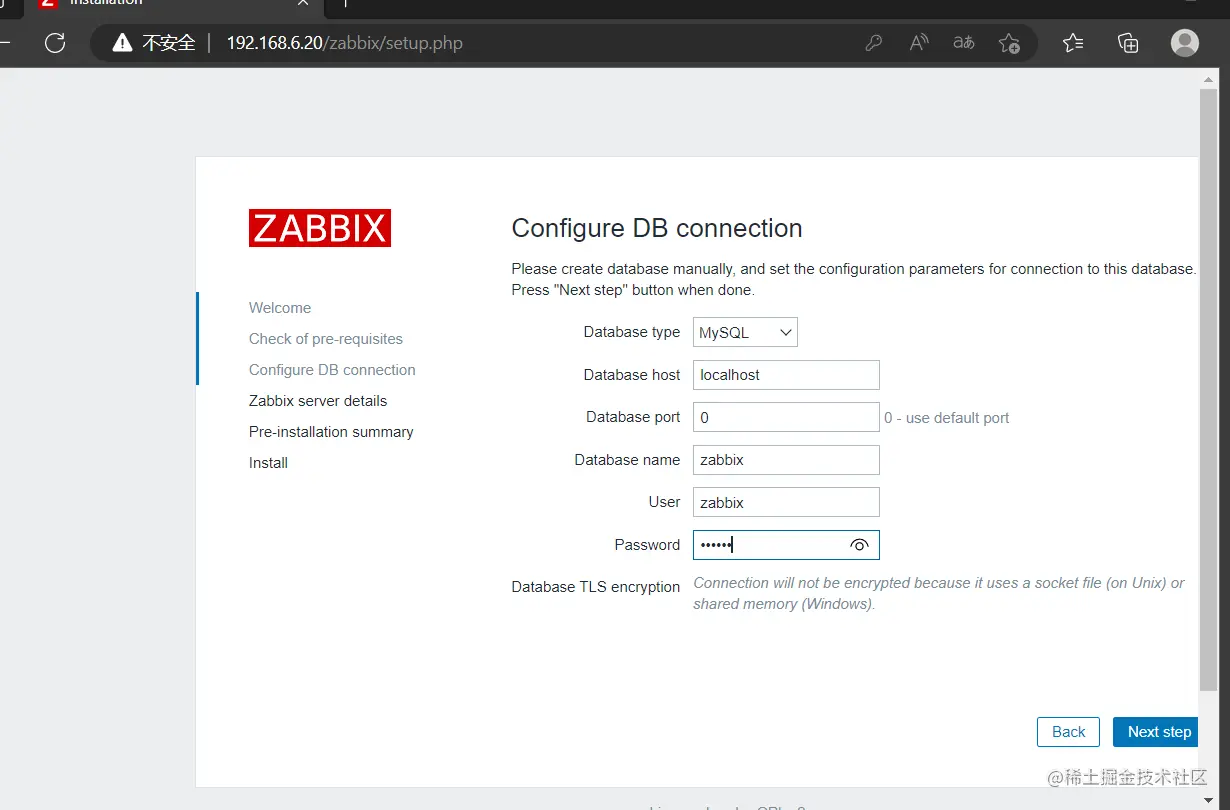This screenshot has height=810, width=1230.
Task: Focus the Password field
Action: [786, 545]
